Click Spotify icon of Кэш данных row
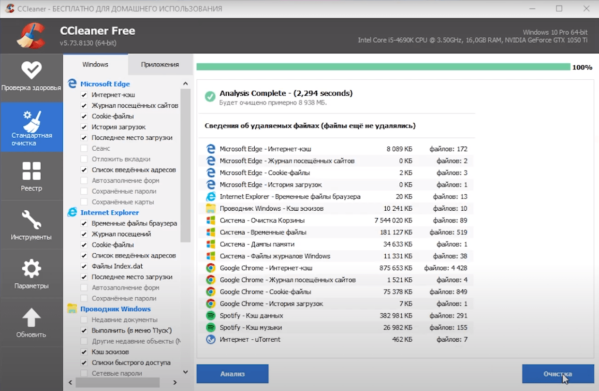 pos(210,315)
